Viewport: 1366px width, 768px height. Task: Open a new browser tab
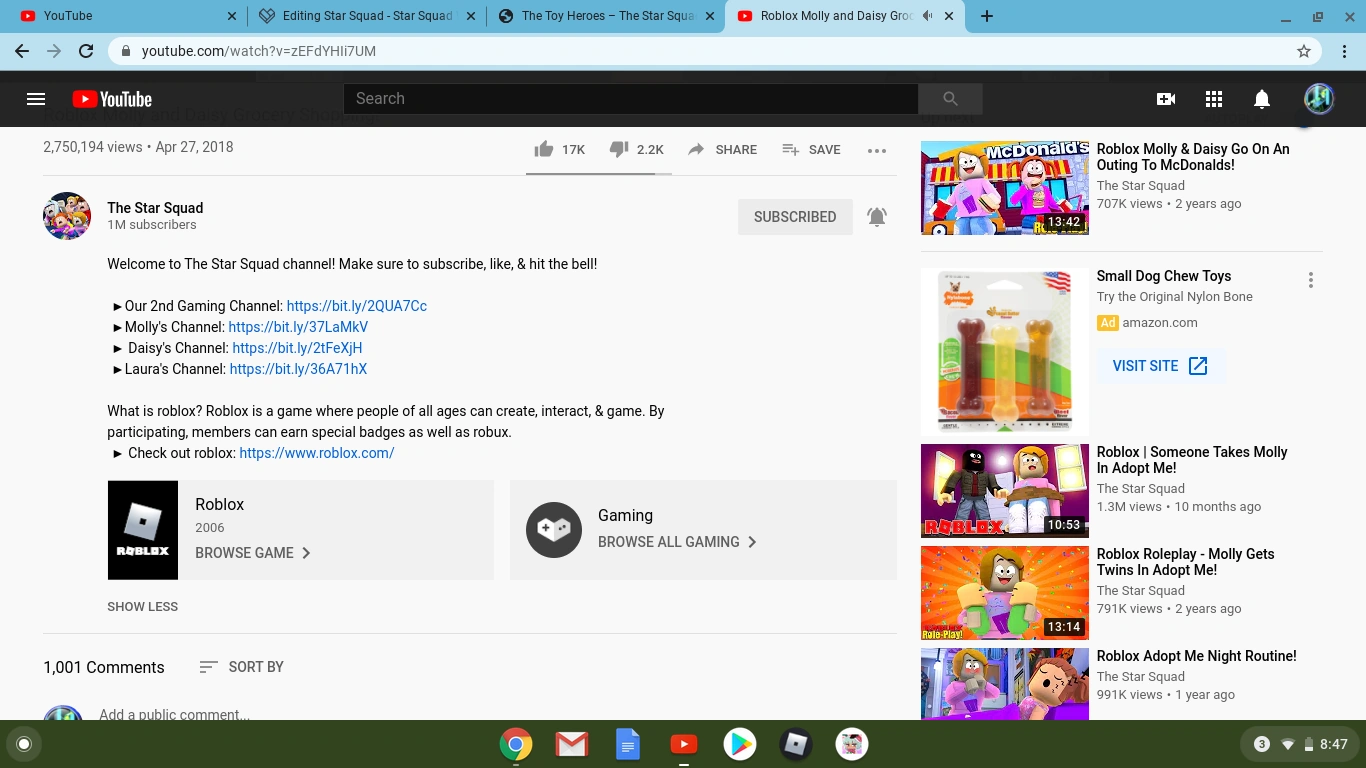point(987,16)
